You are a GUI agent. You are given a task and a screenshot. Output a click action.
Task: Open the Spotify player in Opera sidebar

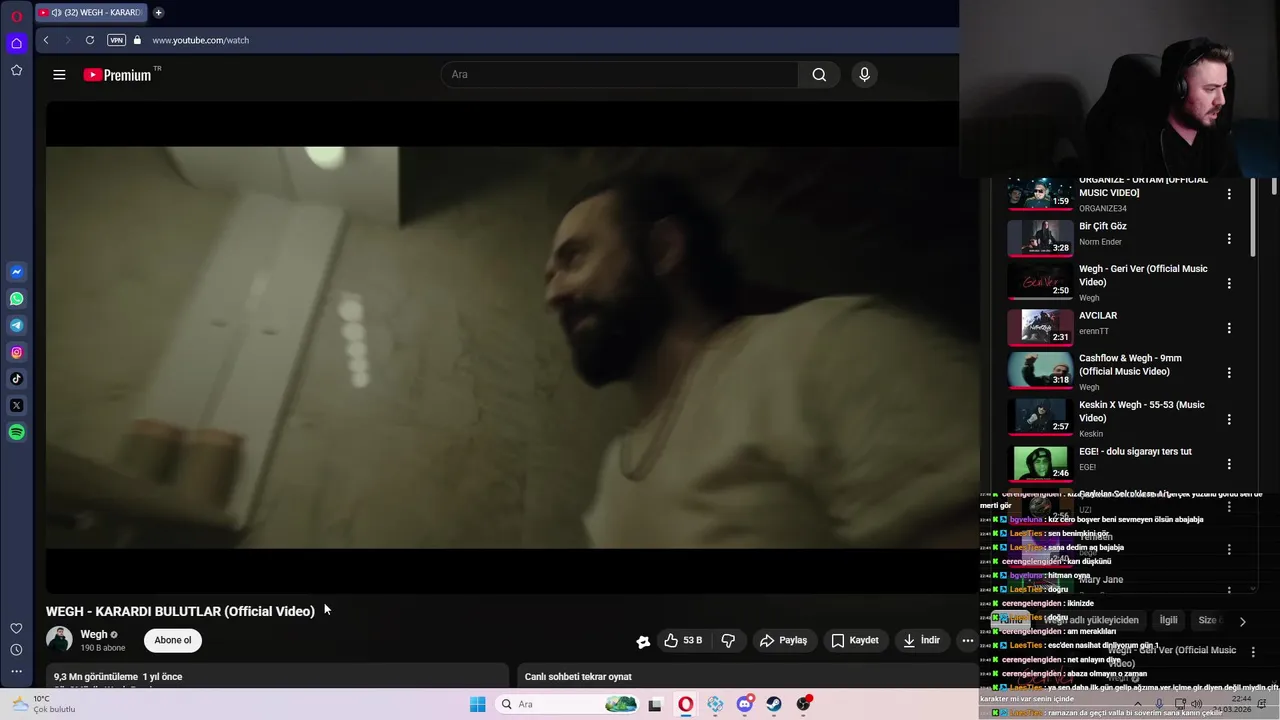[x=16, y=432]
